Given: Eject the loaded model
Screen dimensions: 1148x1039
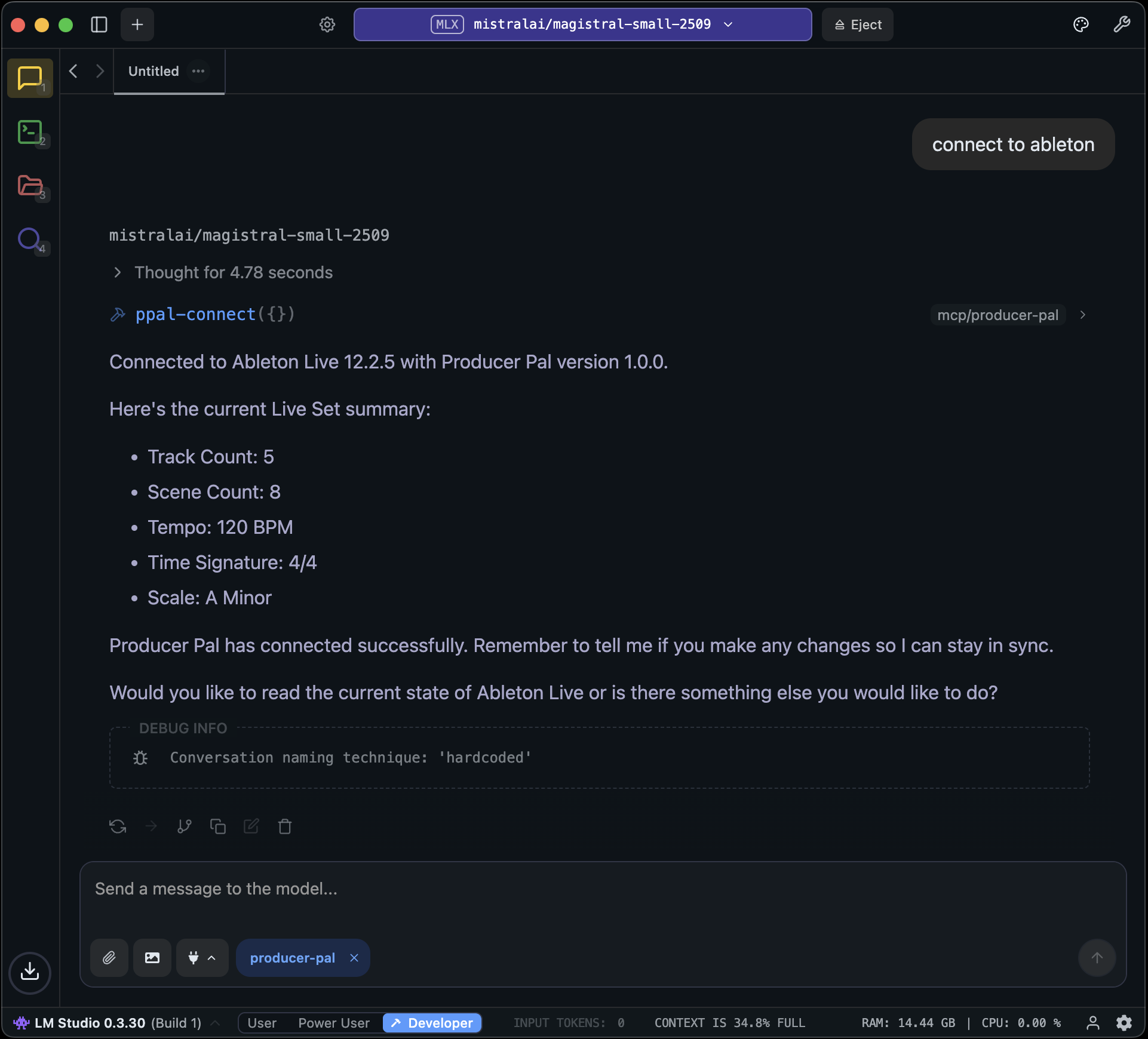Looking at the screenshot, I should click(857, 24).
